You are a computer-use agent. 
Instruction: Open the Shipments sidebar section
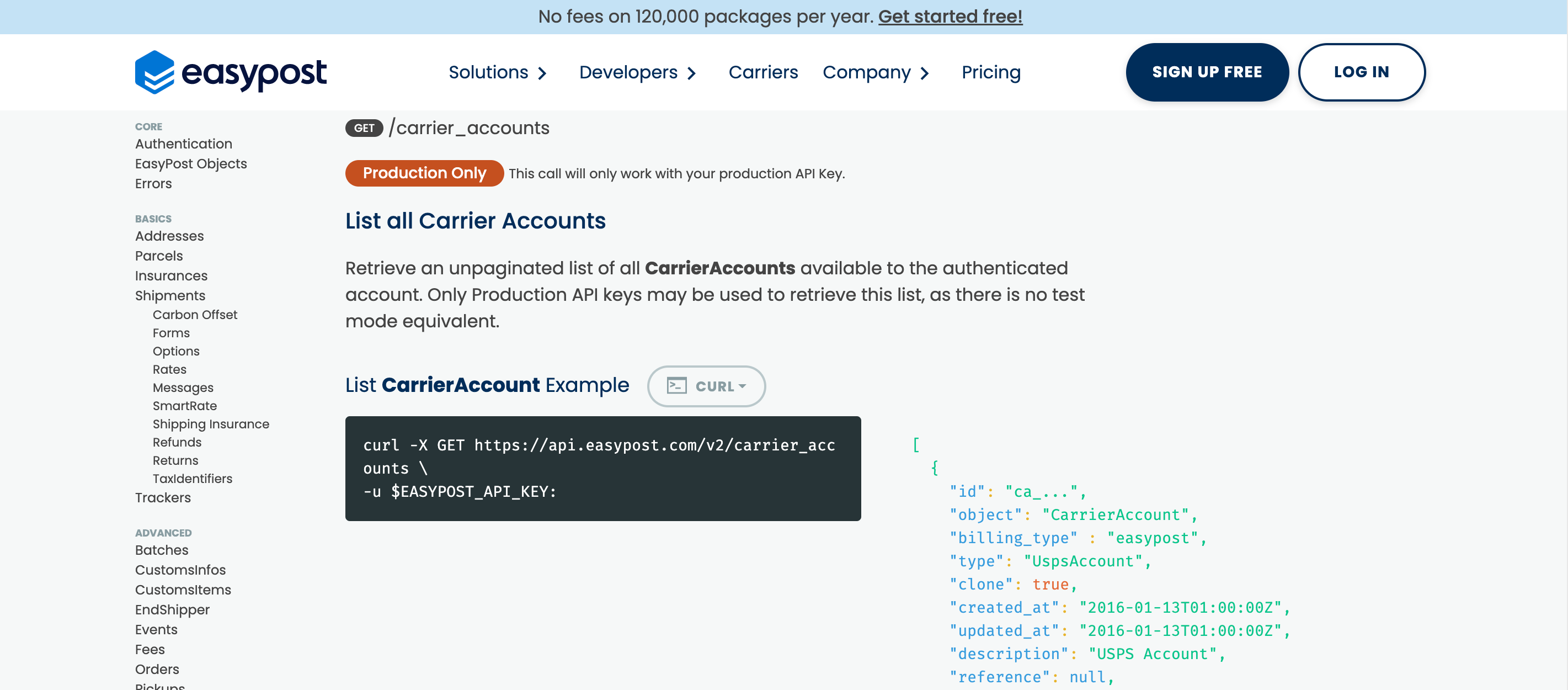tap(170, 295)
